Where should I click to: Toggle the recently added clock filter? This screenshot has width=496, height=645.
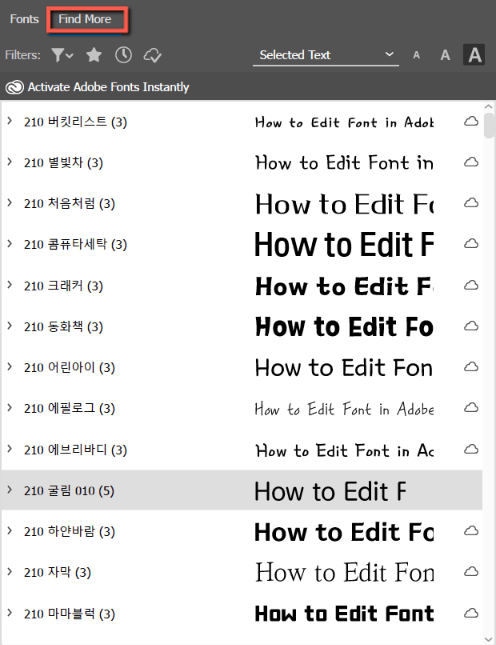click(123, 55)
